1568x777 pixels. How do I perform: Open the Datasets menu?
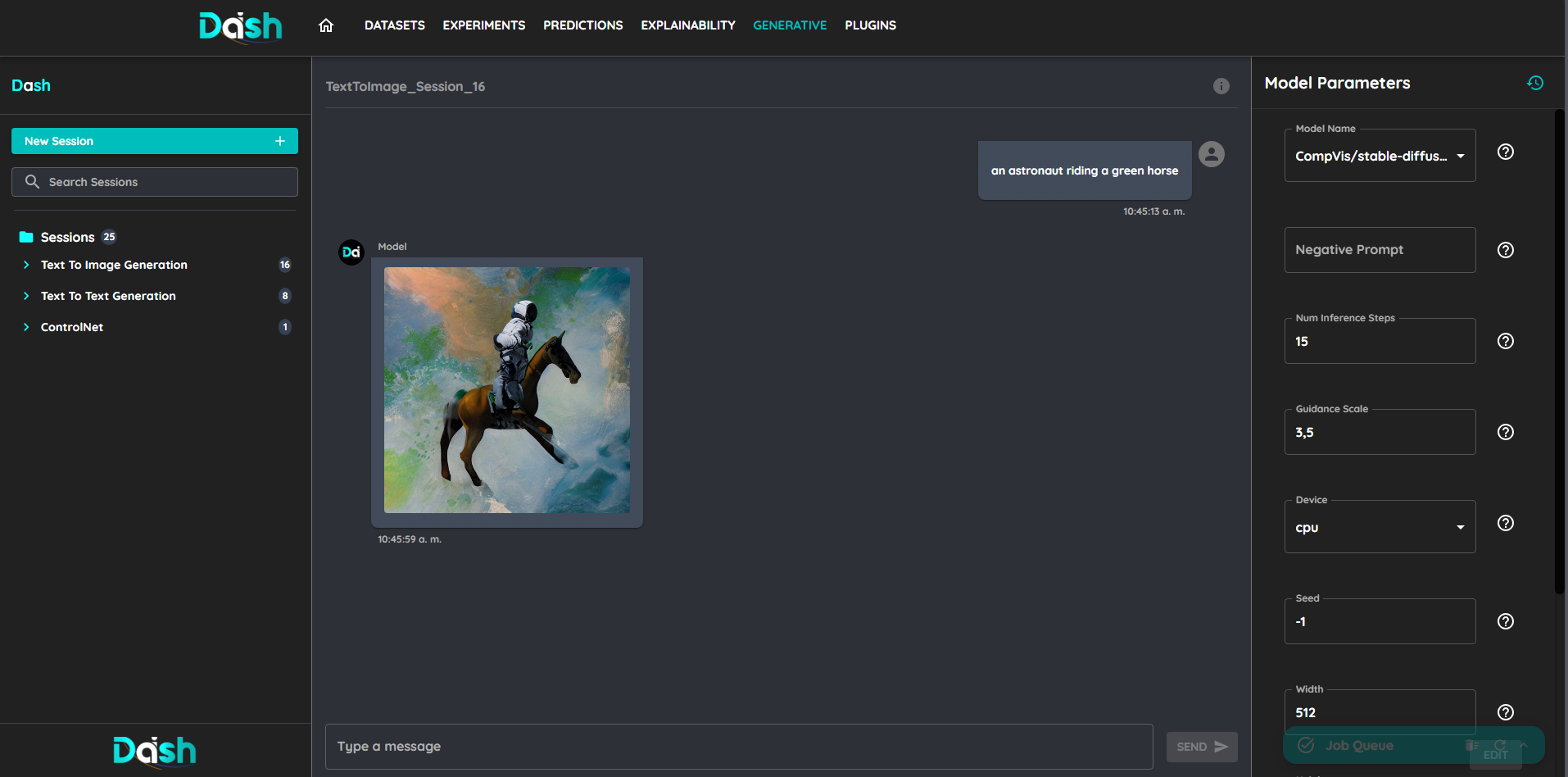(x=394, y=25)
